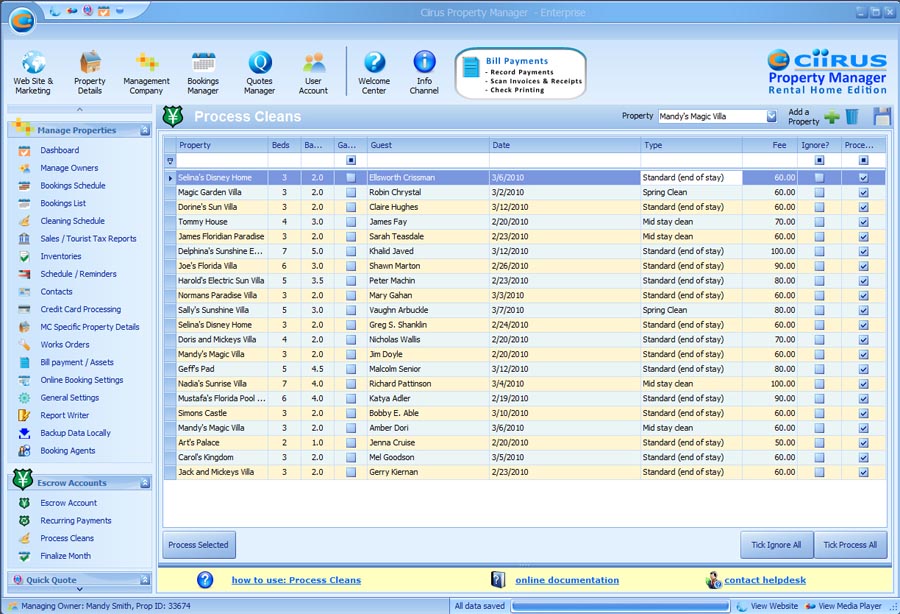The height and width of the screenshot is (614, 900).
Task: Open Welcome Center question mark icon
Action: click(374, 62)
